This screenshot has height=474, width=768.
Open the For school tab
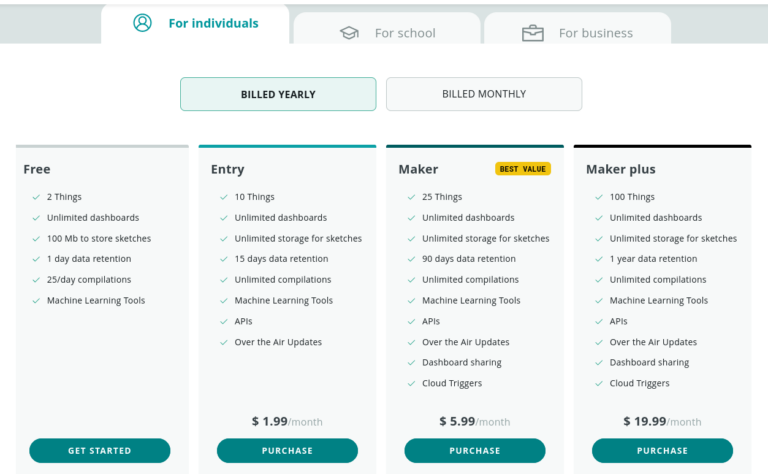(x=387, y=29)
